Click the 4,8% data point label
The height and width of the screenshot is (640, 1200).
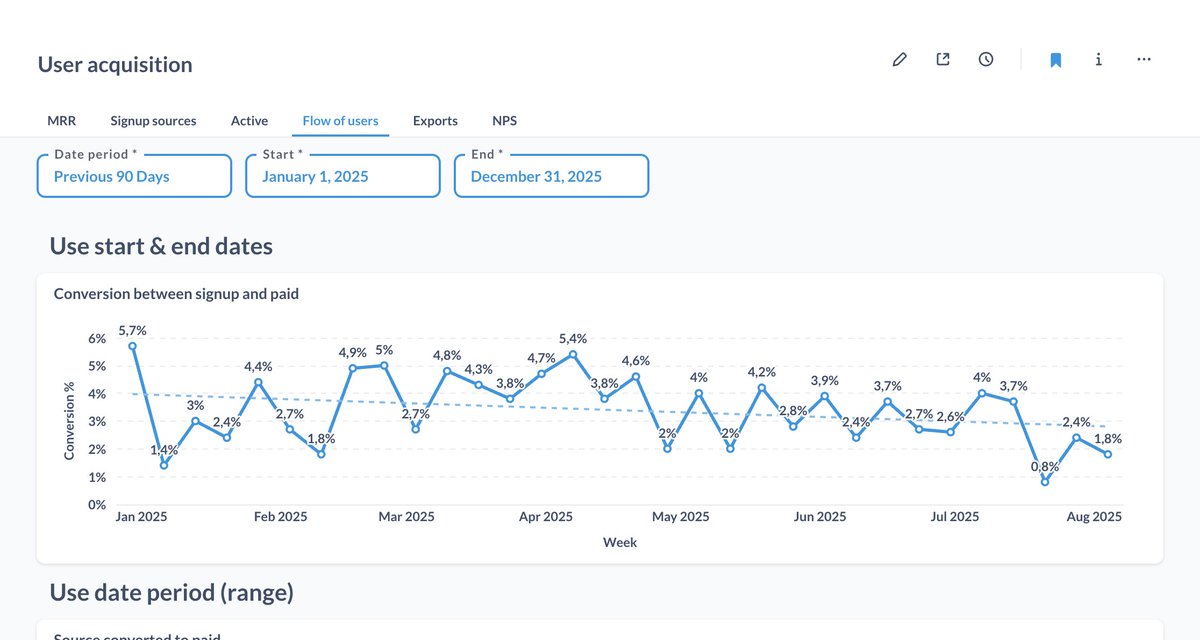coord(447,356)
